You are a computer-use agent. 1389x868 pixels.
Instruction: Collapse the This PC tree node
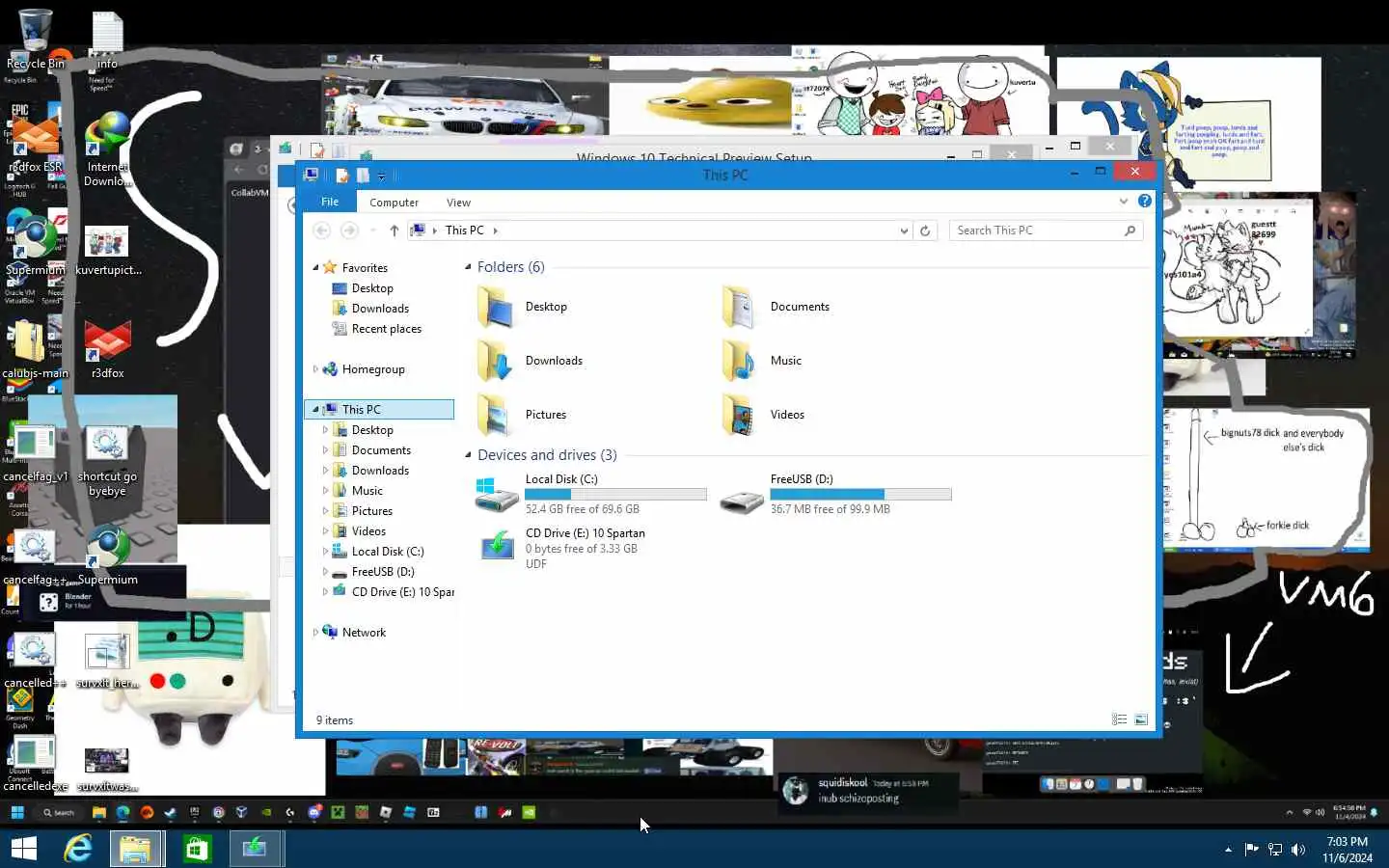point(315,409)
